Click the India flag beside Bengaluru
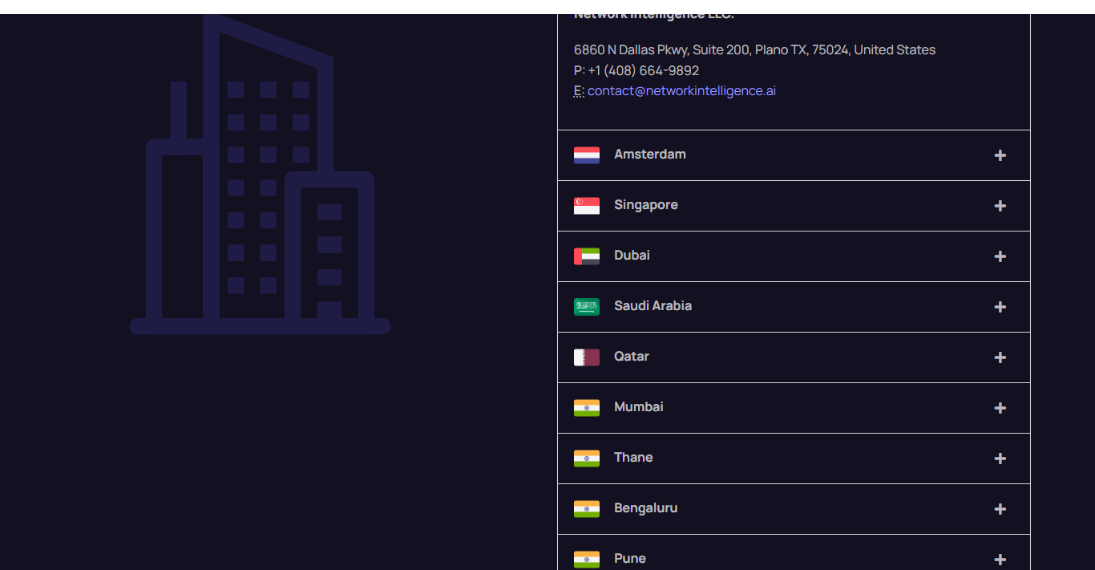Screen dimensions: 1095x570 (x=587, y=509)
